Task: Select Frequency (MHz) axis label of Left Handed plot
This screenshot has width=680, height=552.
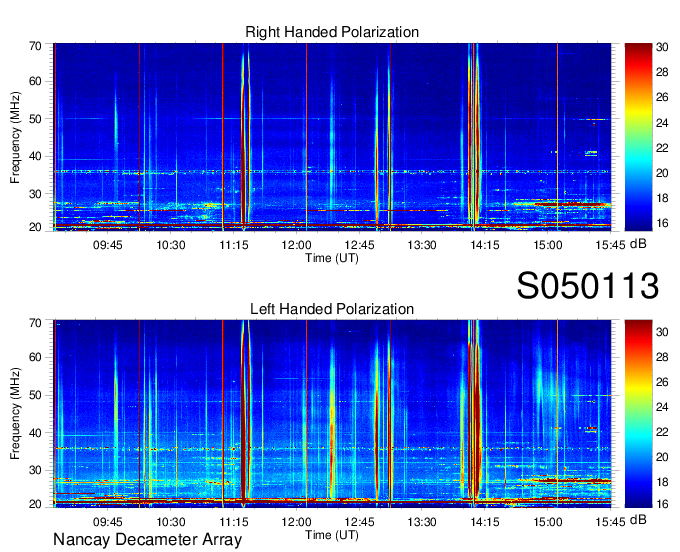Action: [15, 414]
